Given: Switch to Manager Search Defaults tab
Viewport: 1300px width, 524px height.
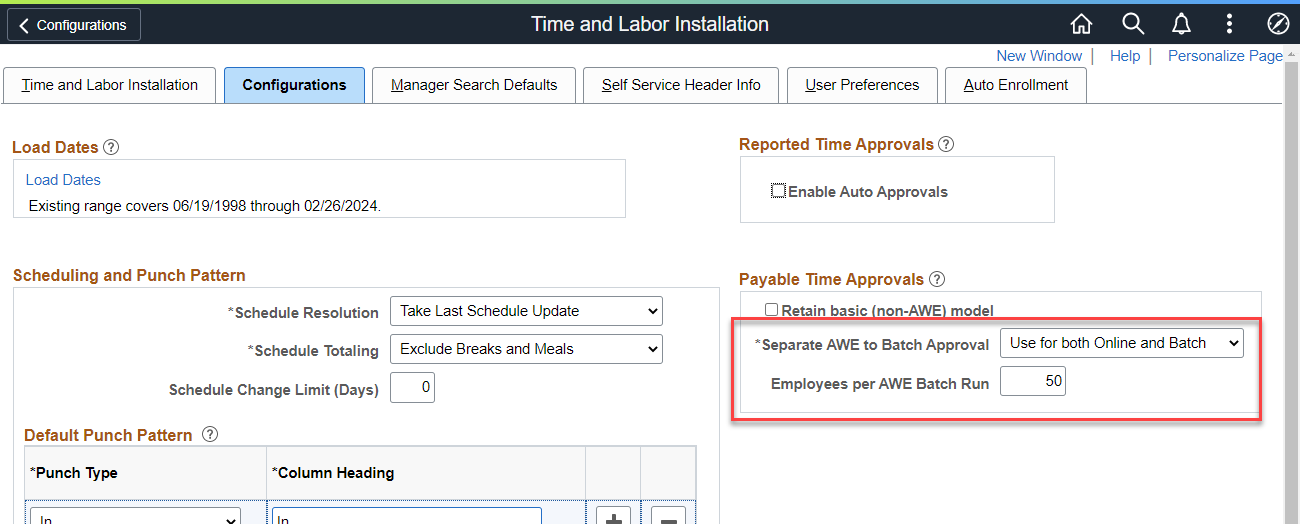Looking at the screenshot, I should point(474,85).
